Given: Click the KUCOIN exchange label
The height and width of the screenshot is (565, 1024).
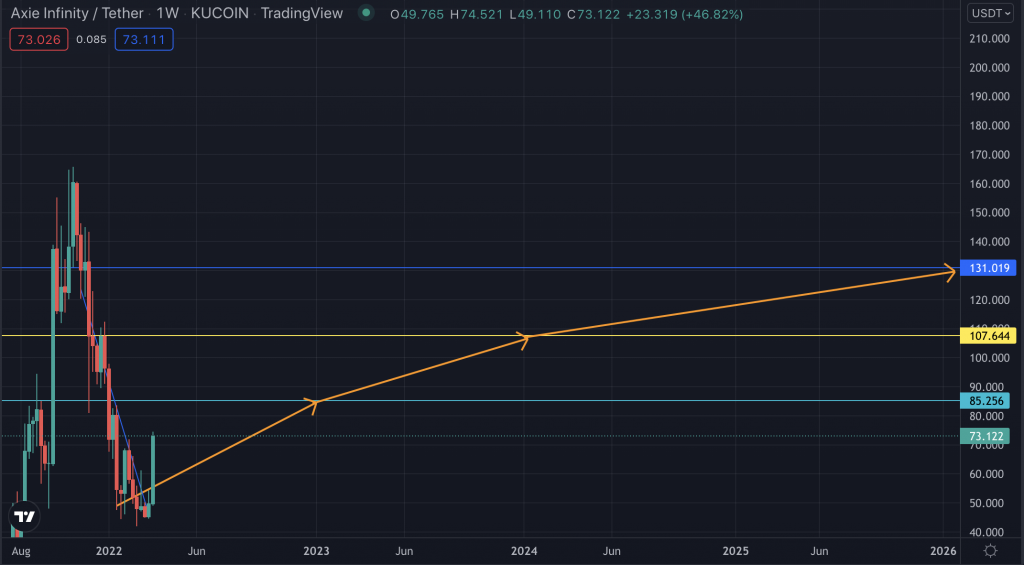Looking at the screenshot, I should [219, 13].
